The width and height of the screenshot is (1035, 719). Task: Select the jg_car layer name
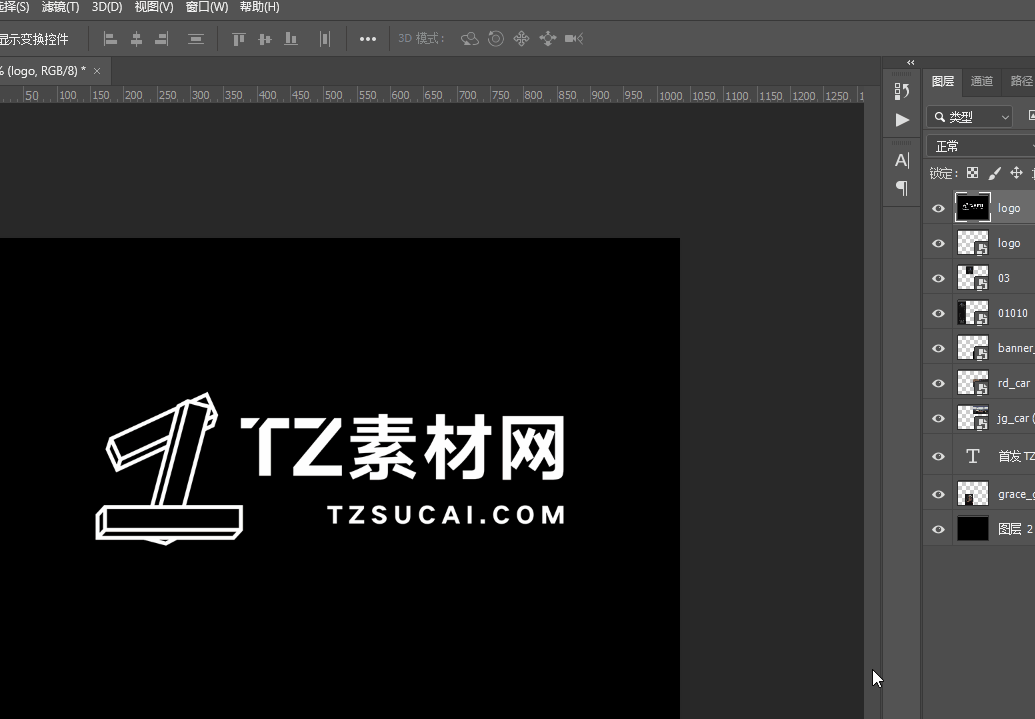click(x=1015, y=419)
